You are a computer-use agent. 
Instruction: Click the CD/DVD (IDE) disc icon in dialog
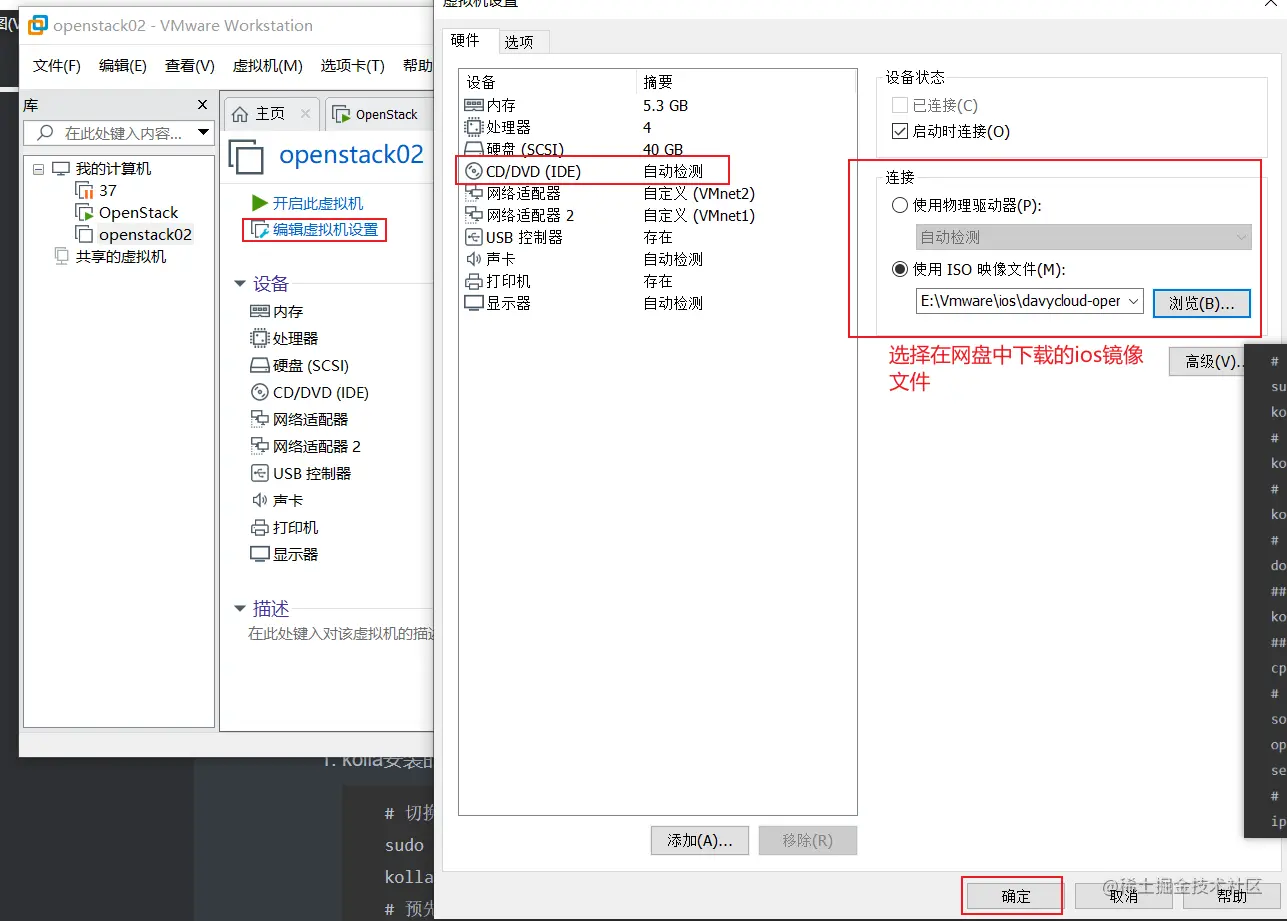pos(474,171)
